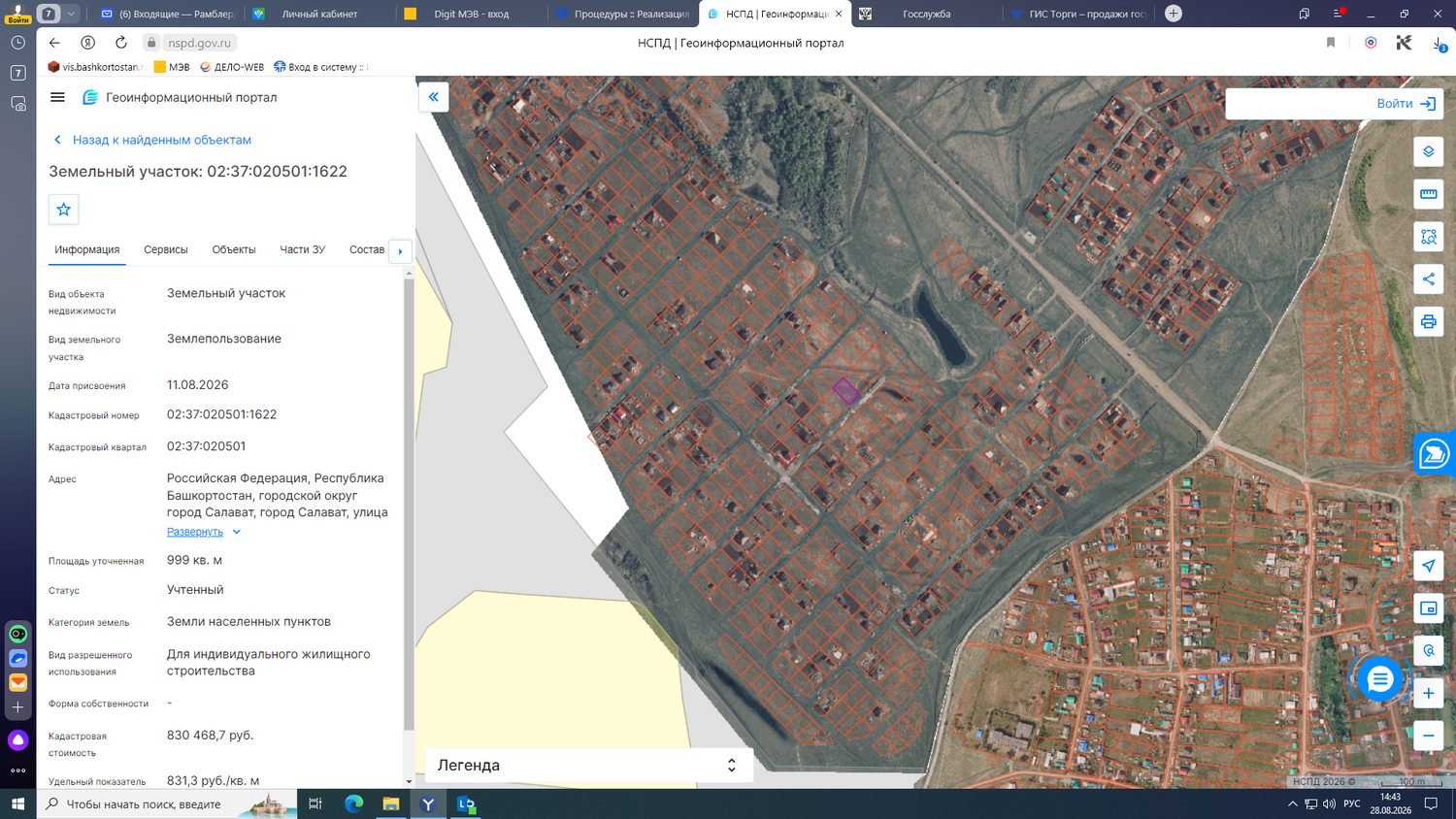The width and height of the screenshot is (1456, 819).
Task: Open the hamburger menu of the geoportal
Action: [x=57, y=97]
